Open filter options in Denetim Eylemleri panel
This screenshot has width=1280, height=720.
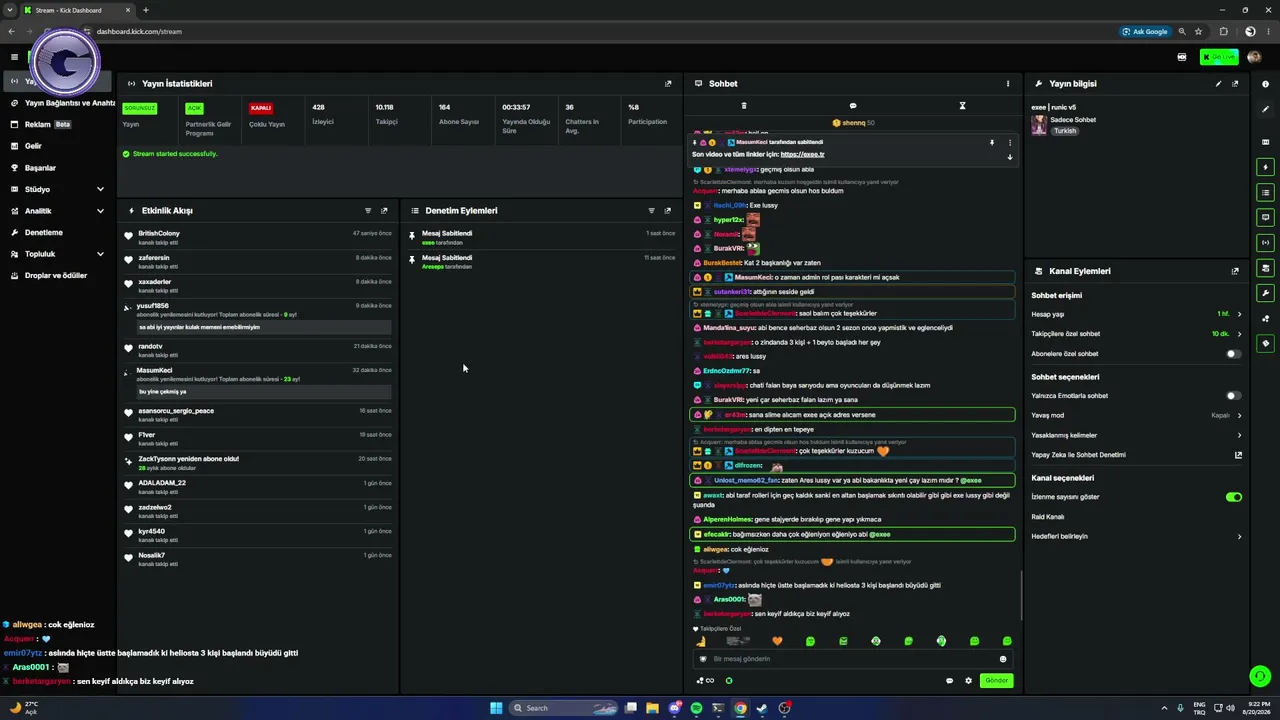click(652, 211)
